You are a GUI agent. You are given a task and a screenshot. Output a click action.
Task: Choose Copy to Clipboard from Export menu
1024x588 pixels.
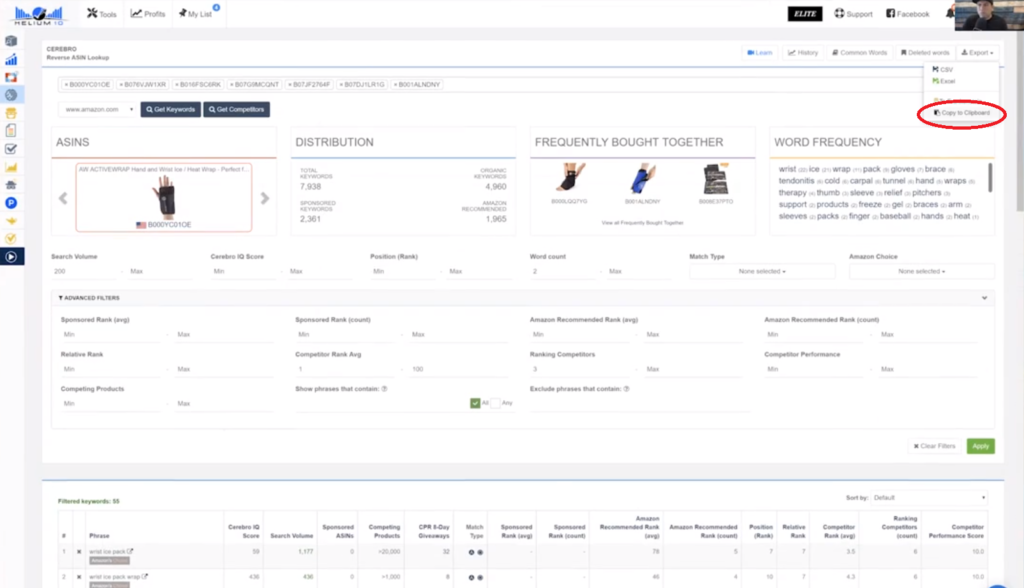coord(961,113)
